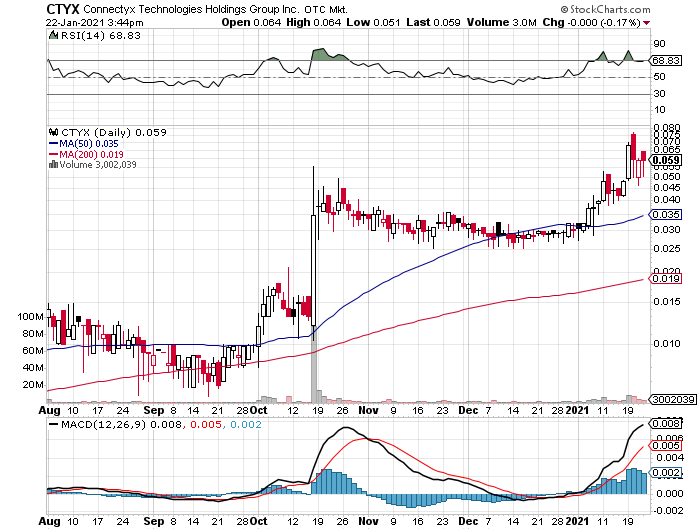The image size is (700, 530).
Task: Click the 0.059 last-price tag on the price axis
Action: pos(666,160)
